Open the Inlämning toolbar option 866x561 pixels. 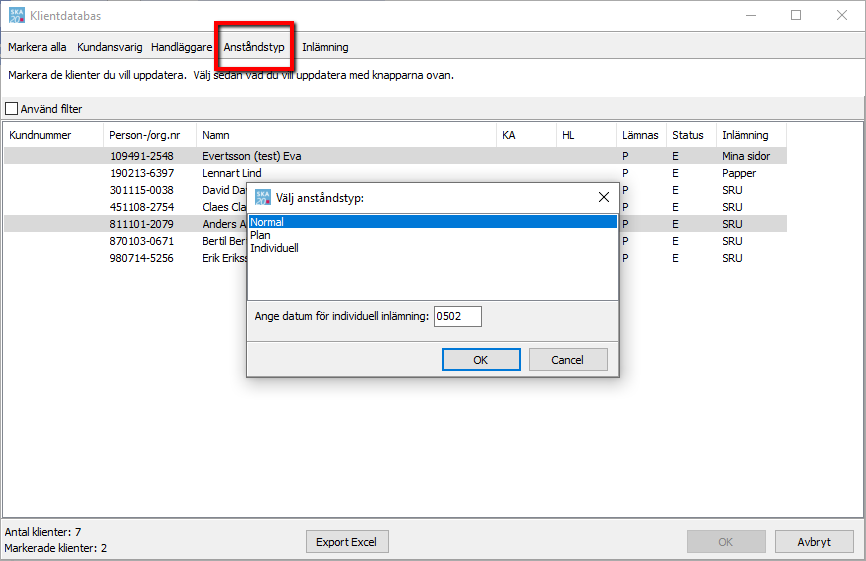[325, 47]
